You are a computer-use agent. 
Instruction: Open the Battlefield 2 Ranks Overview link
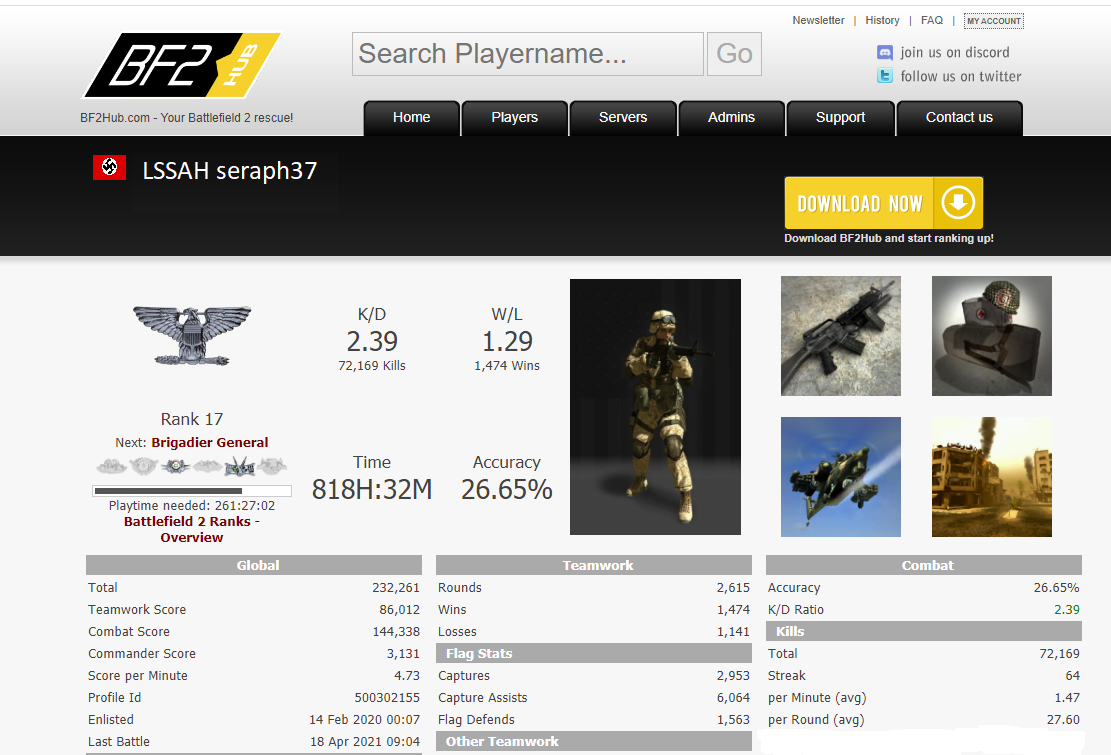pyautogui.click(x=191, y=529)
